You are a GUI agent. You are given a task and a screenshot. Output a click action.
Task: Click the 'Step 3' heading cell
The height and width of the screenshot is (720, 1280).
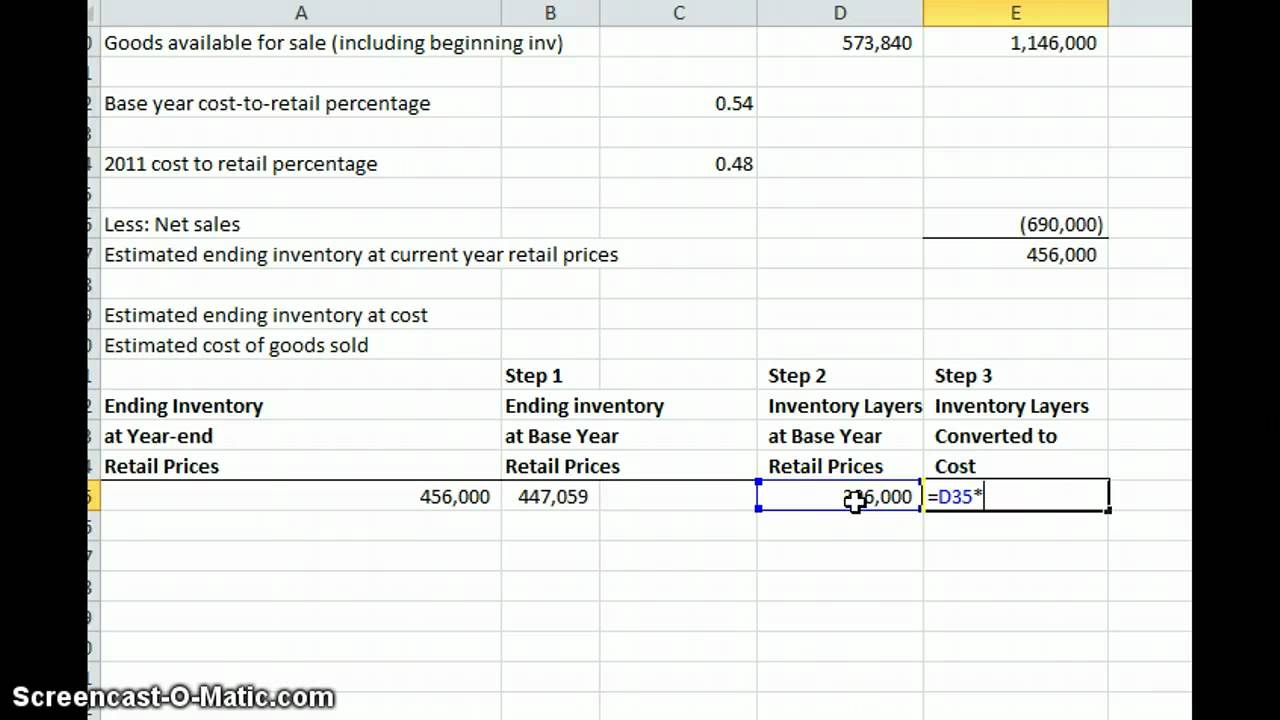pos(1015,376)
